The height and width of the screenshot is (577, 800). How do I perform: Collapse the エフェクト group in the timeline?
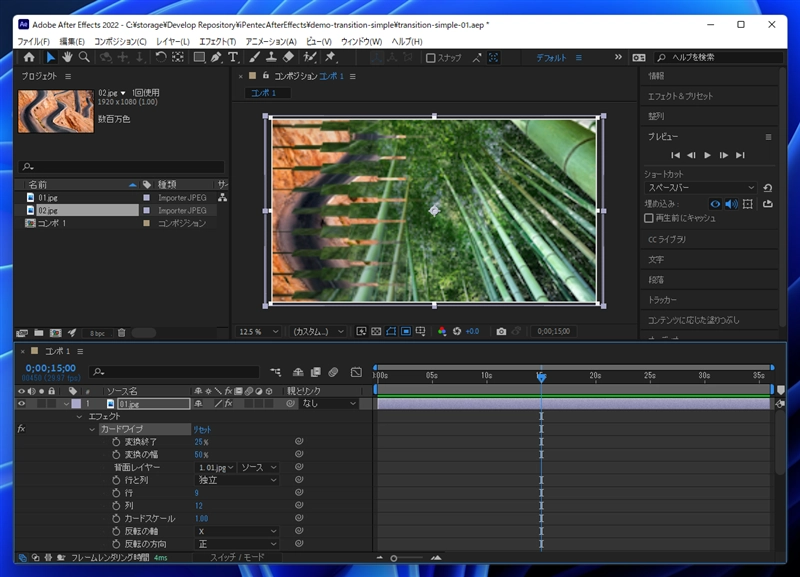click(79, 416)
